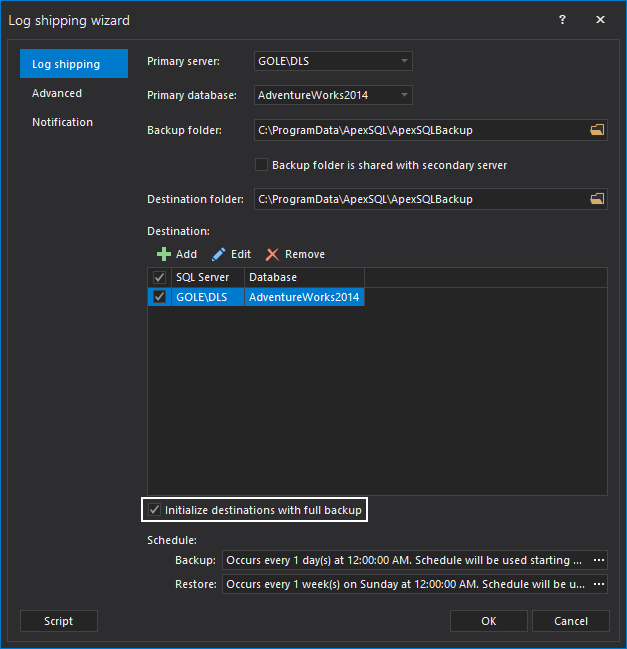Browse for destination folder using folder icon
Screen dimensions: 627x649
pyautogui.click(x=597, y=199)
